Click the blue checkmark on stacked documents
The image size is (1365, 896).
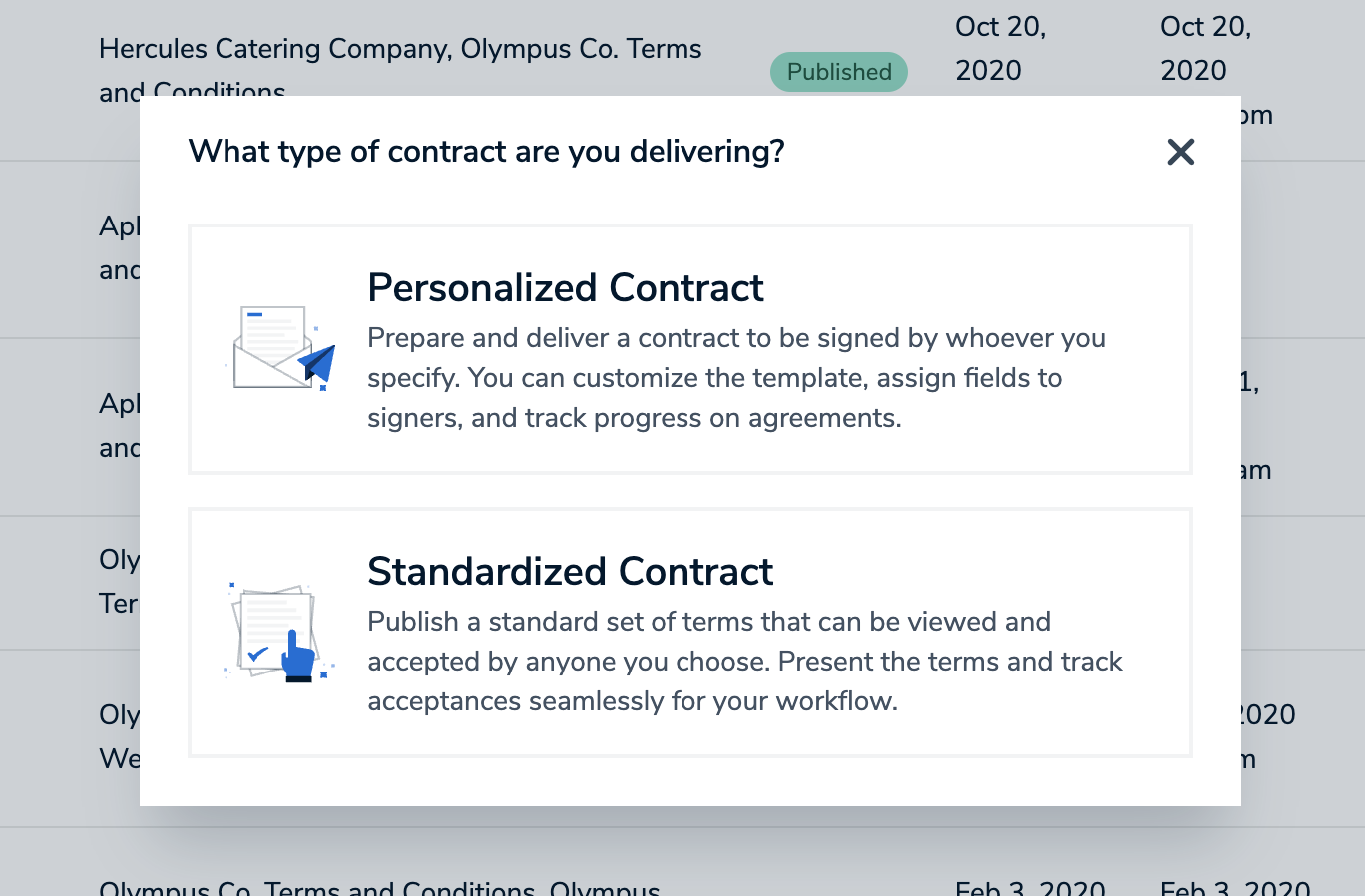[x=257, y=656]
